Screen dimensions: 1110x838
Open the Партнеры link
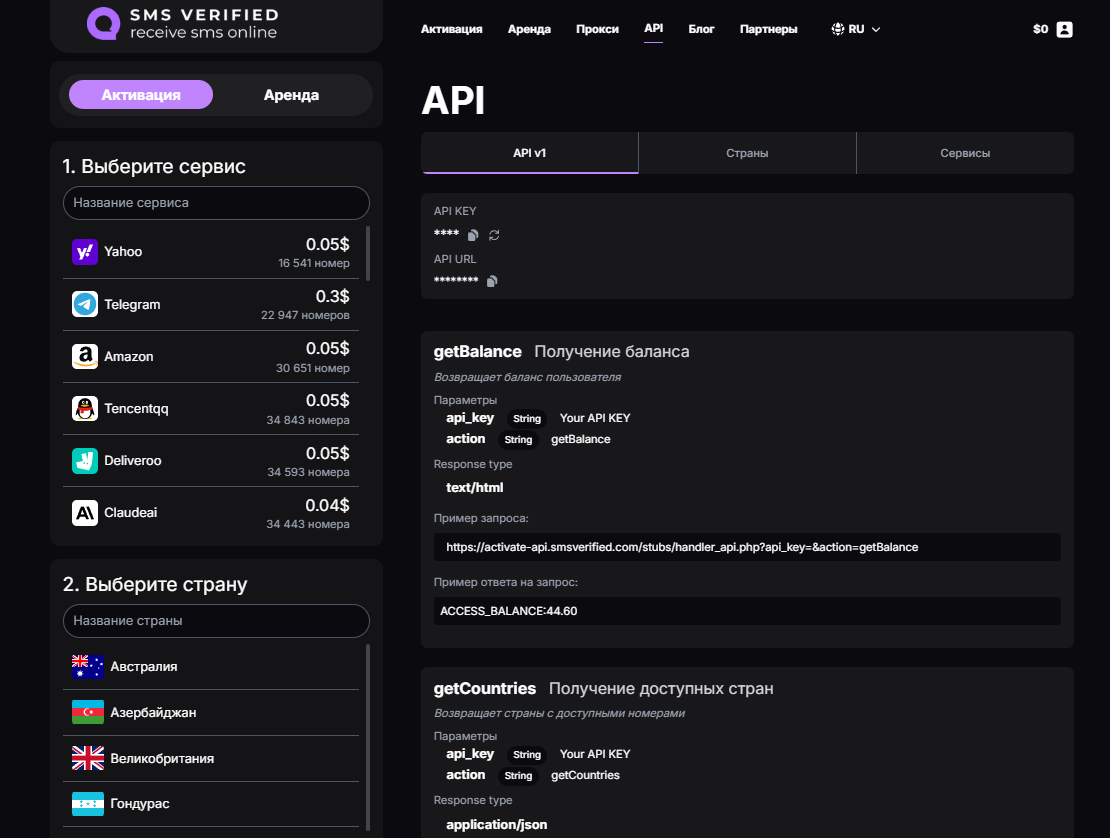point(768,29)
